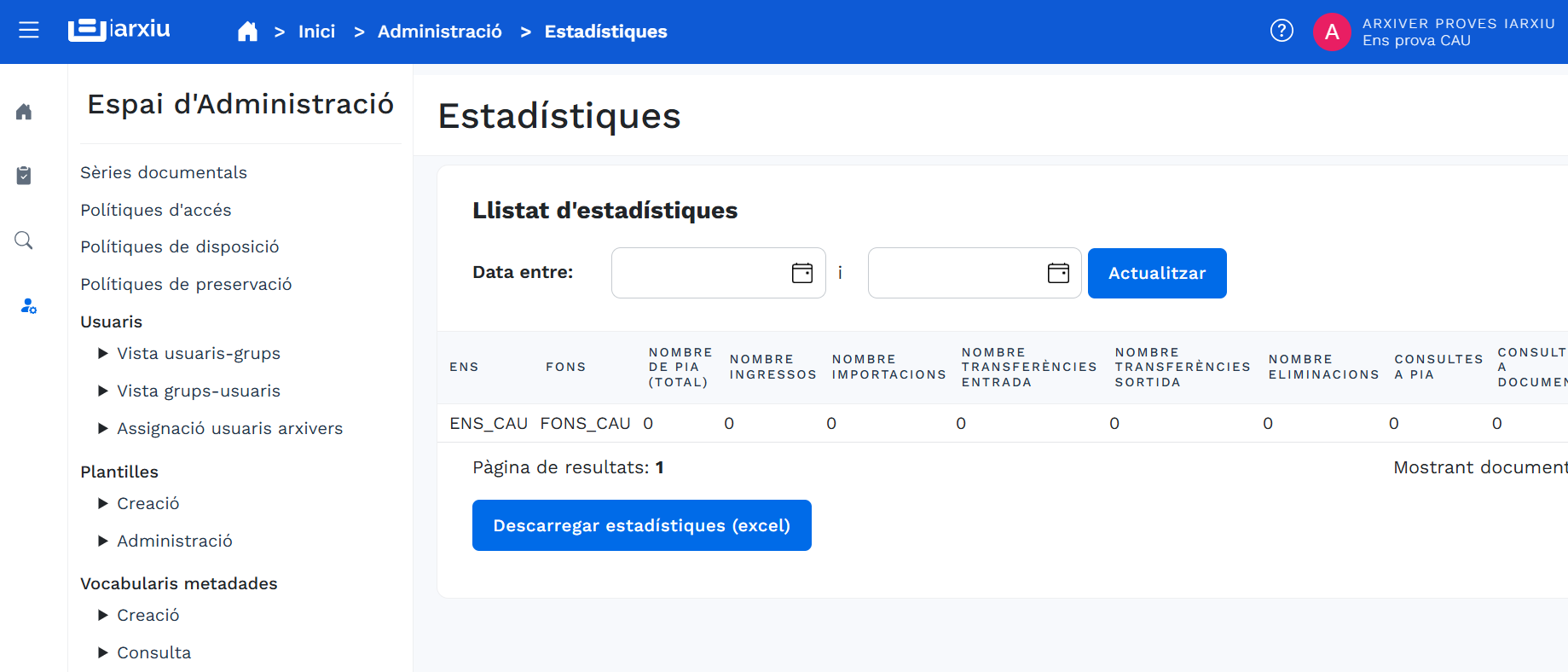The image size is (1568, 672).
Task: Click Nombre de PIA (total) header
Action: tap(680, 367)
